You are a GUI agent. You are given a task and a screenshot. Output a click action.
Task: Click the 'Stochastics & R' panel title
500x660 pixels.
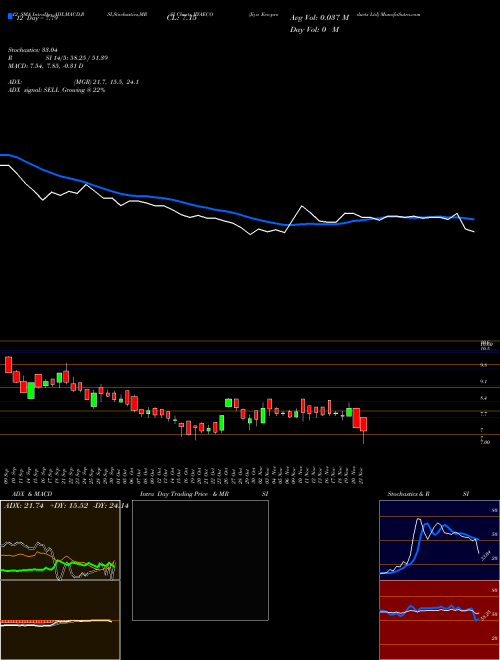408,494
